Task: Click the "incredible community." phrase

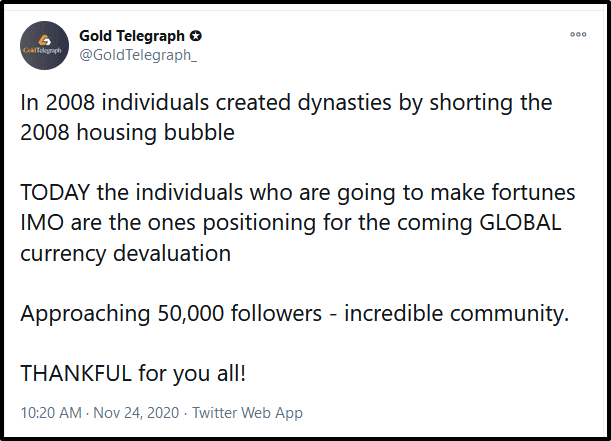Action: (456, 313)
